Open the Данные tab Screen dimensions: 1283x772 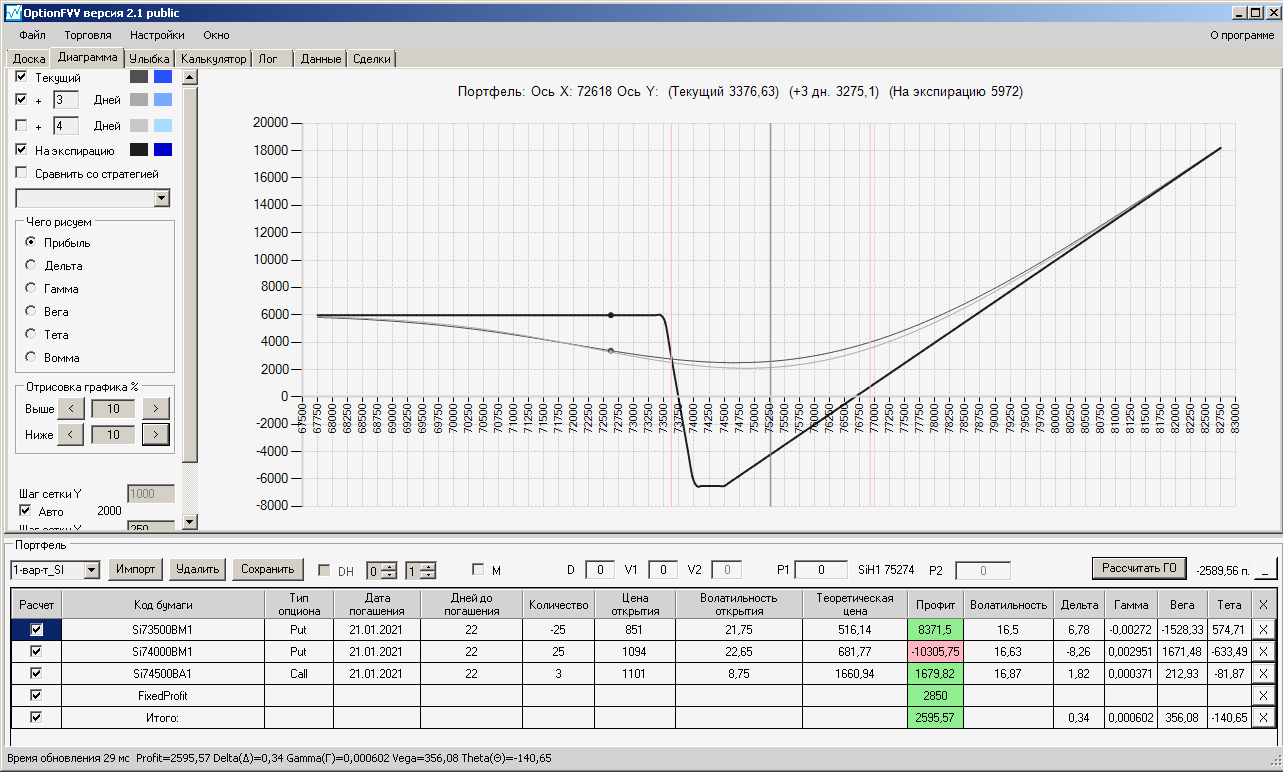pyautogui.click(x=321, y=59)
